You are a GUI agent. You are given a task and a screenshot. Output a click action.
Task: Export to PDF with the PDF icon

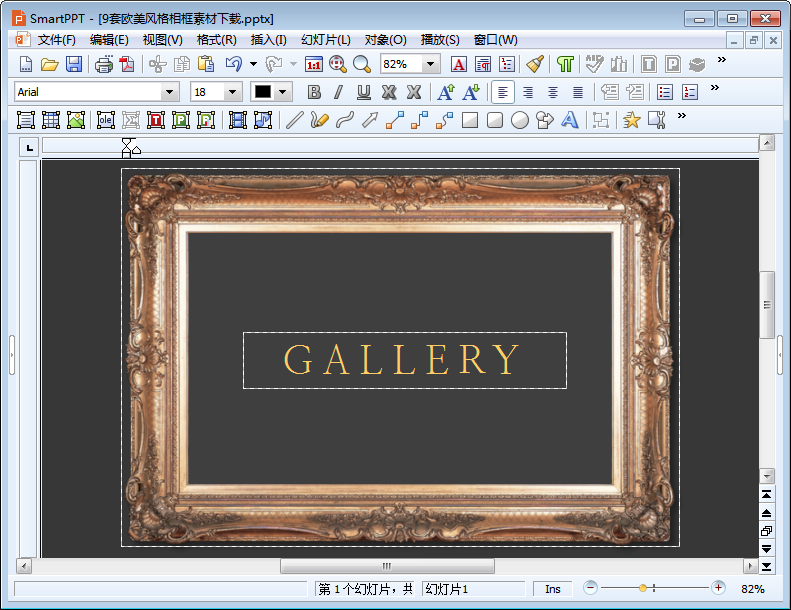pos(127,64)
